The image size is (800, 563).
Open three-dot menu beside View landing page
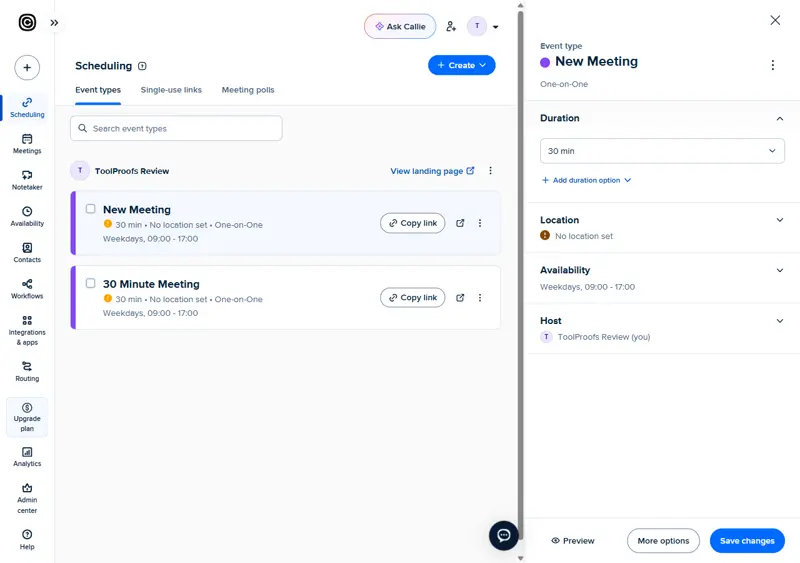click(490, 170)
